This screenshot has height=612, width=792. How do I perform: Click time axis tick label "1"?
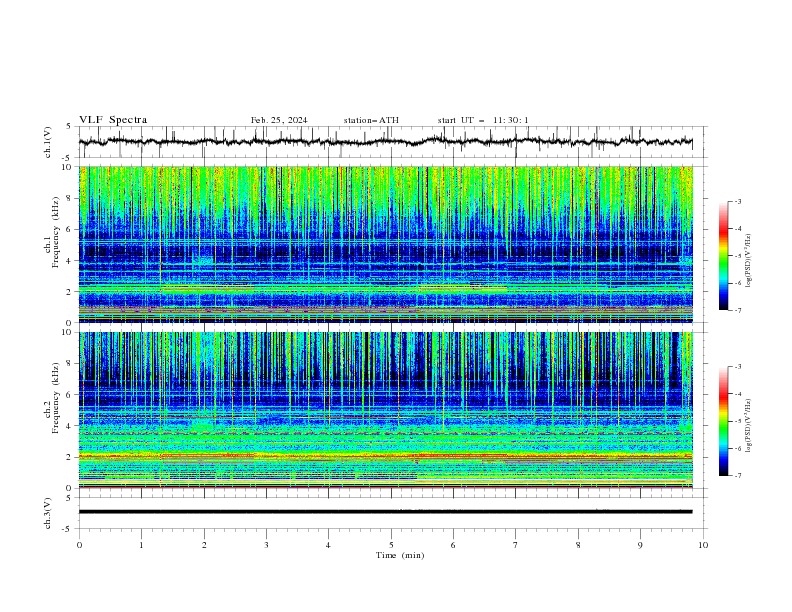(x=141, y=545)
